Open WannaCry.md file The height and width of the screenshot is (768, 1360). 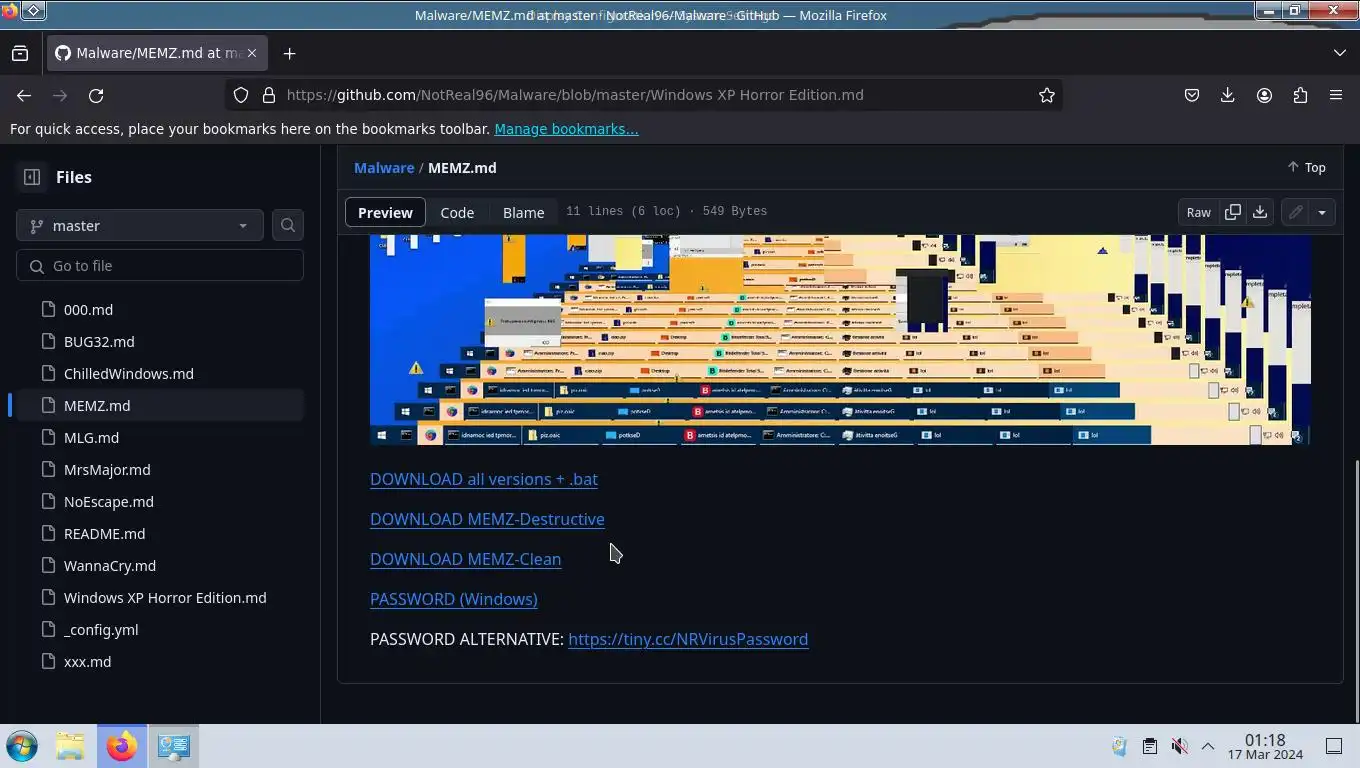pyautogui.click(x=110, y=566)
